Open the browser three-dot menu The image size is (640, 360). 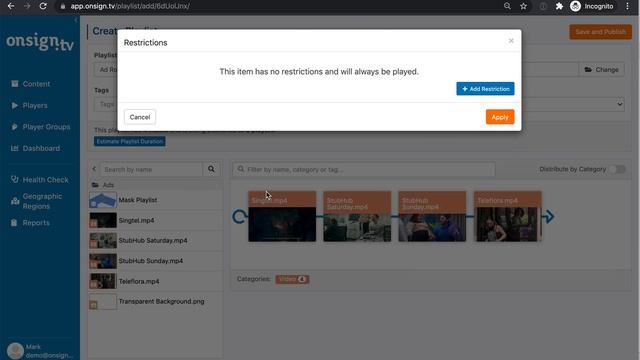point(627,6)
